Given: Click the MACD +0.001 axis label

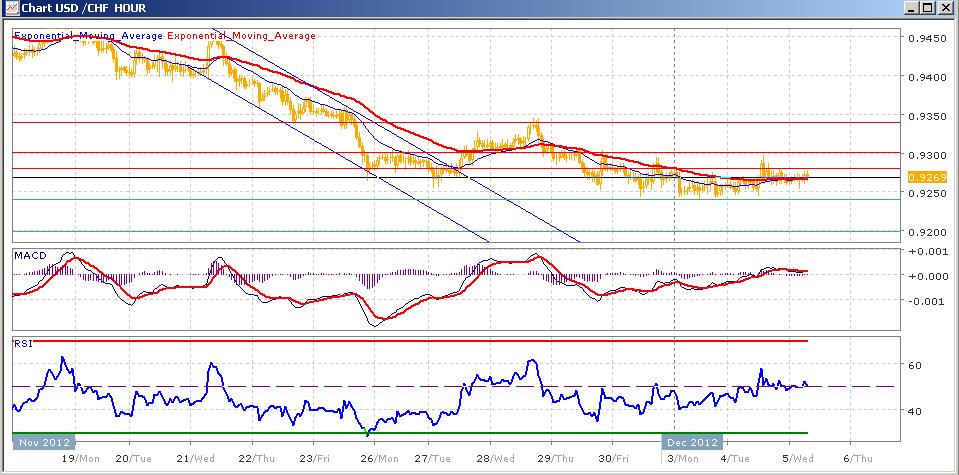Looking at the screenshot, I should (924, 250).
